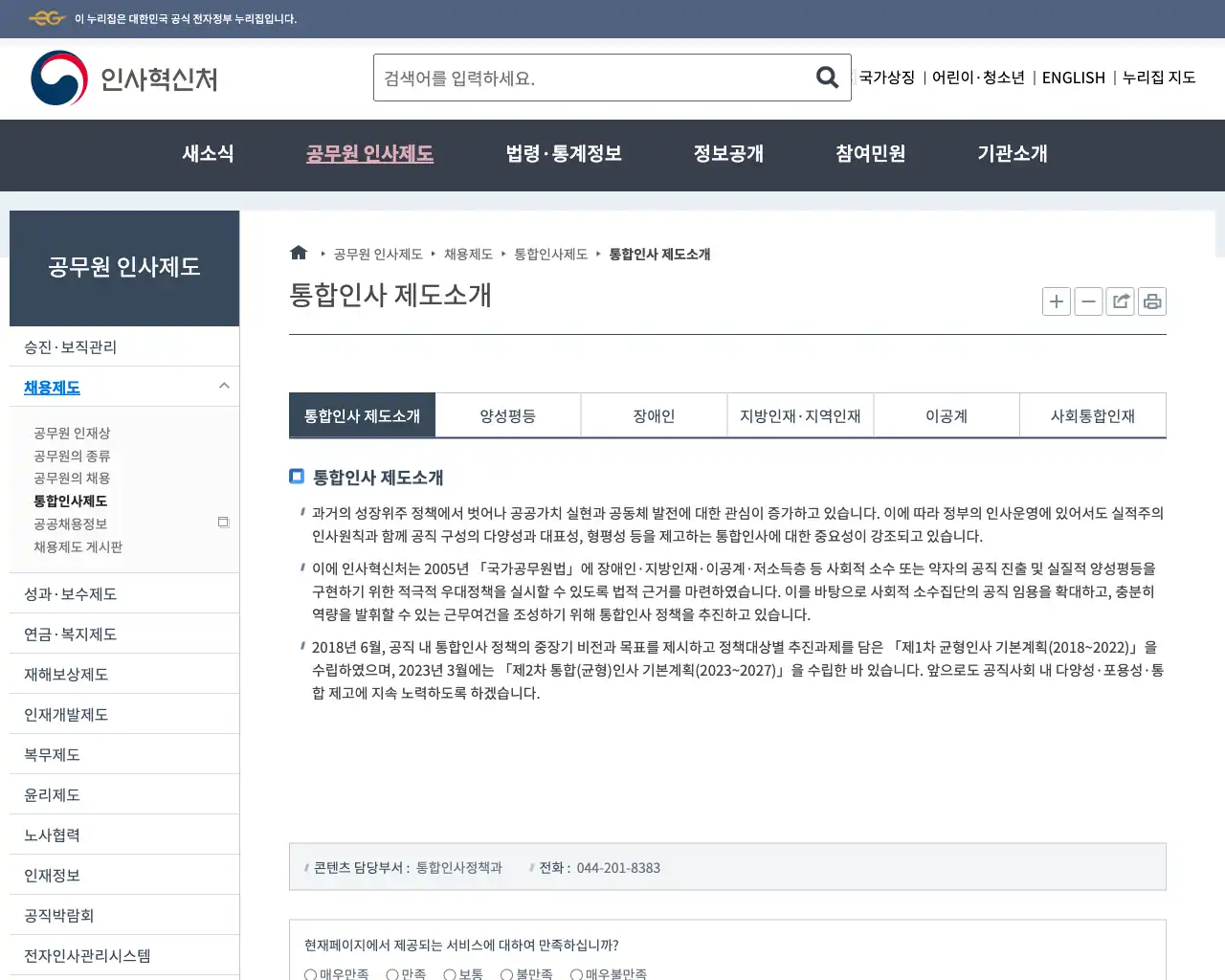Click the 공무원 인사제도 breadcrumb link
The width and height of the screenshot is (1225, 980).
click(378, 254)
